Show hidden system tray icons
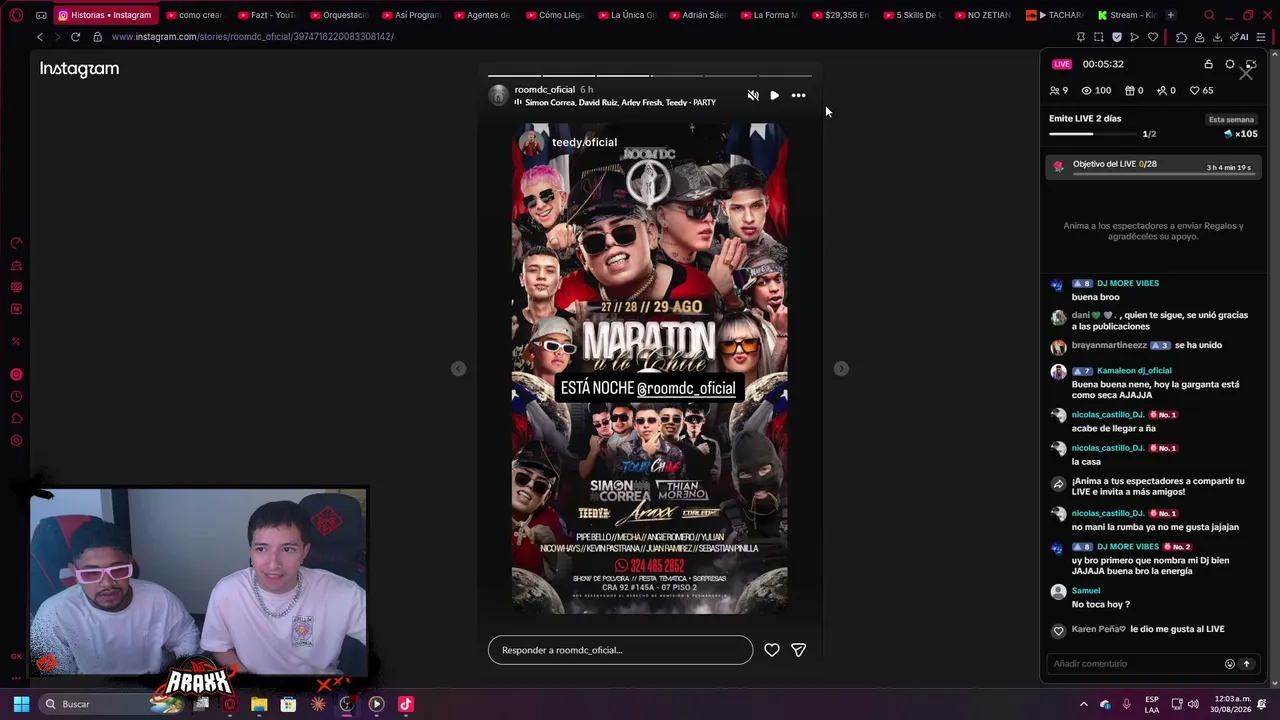This screenshot has height=720, width=1280. (1083, 704)
